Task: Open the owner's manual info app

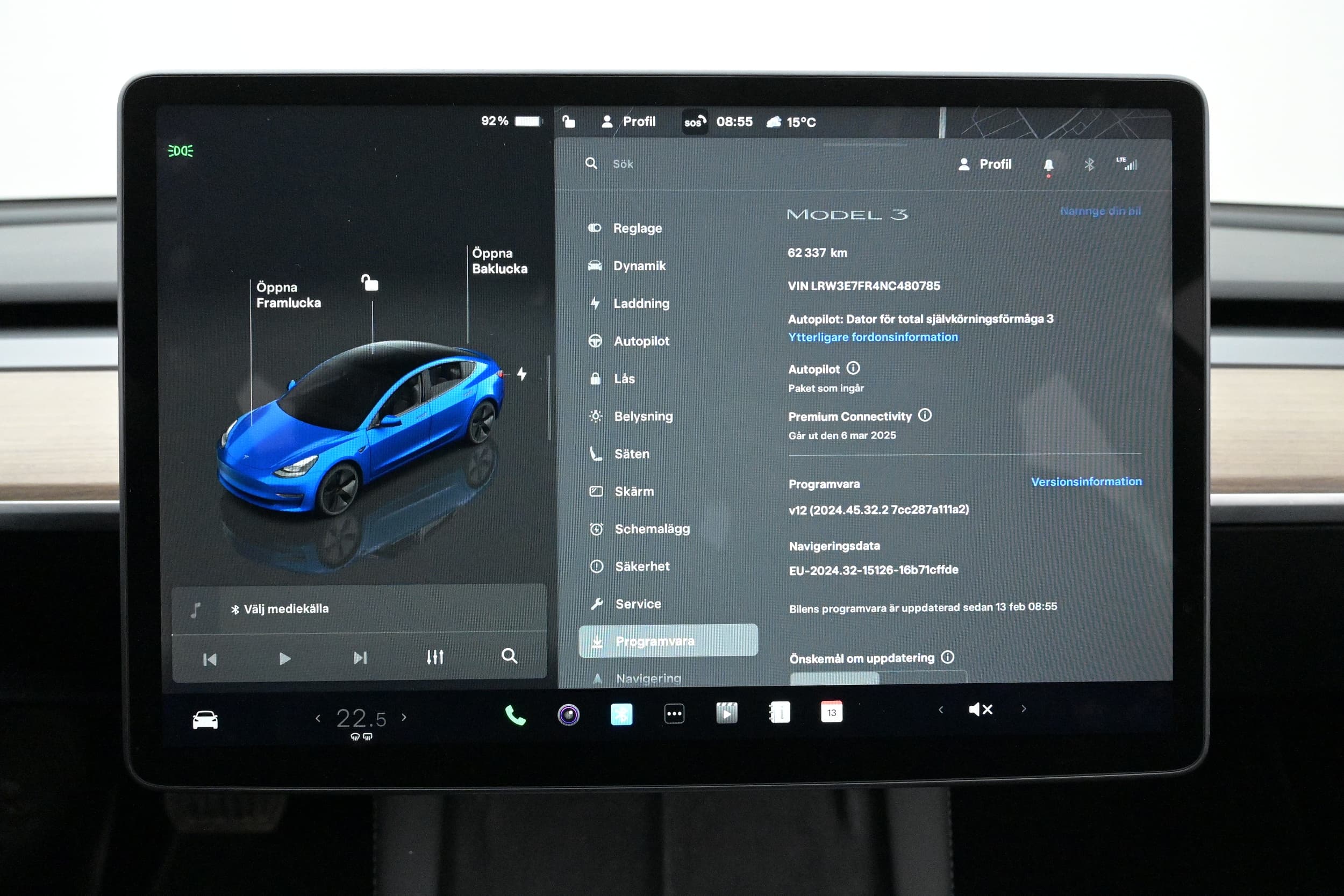Action: [x=780, y=712]
